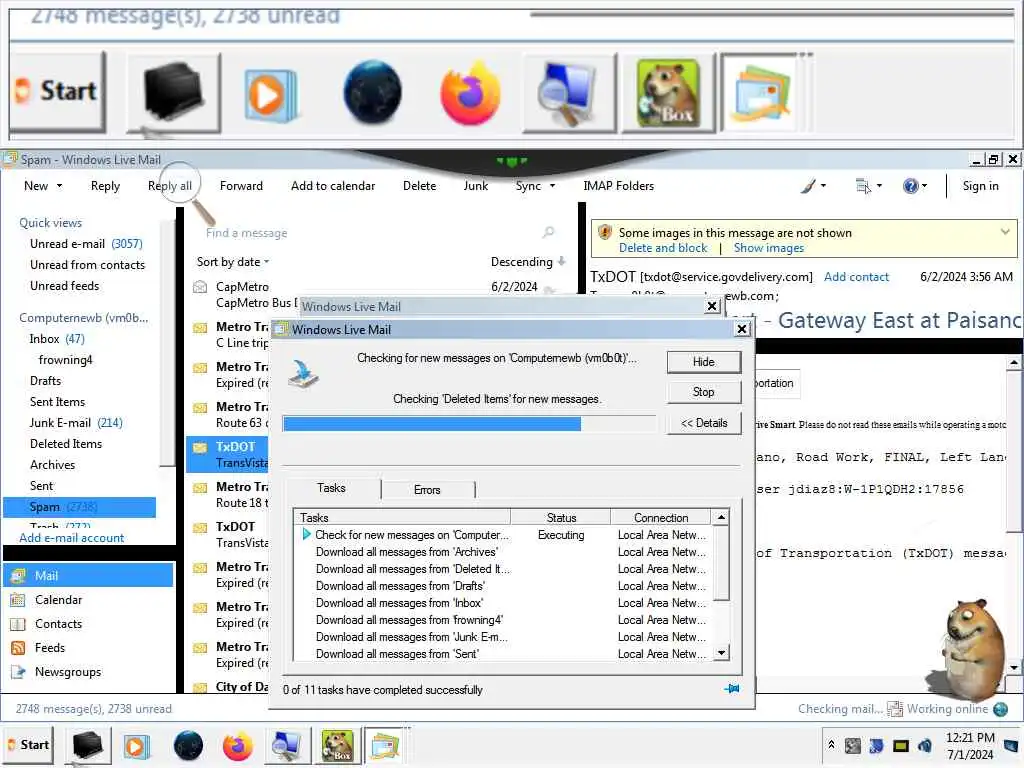
Task: Open the media player taskbar icon
Action: [136, 746]
